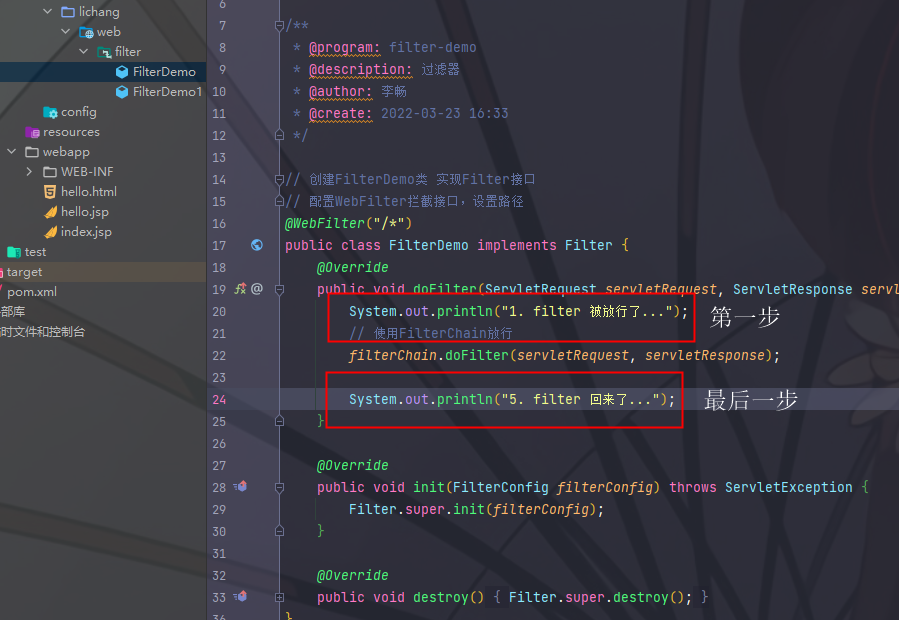Click the FilterDemo class icon

(x=122, y=72)
